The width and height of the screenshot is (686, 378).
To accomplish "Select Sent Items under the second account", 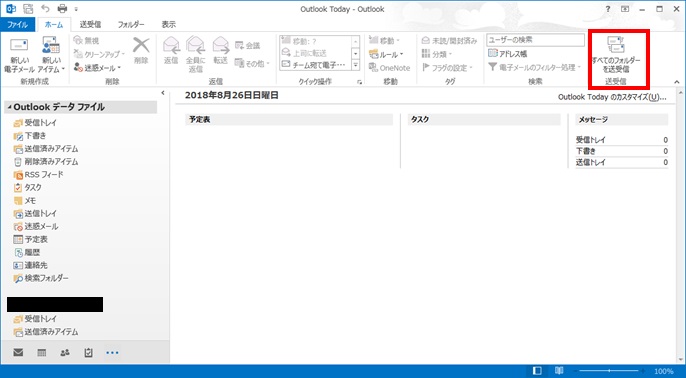I will tap(46, 332).
